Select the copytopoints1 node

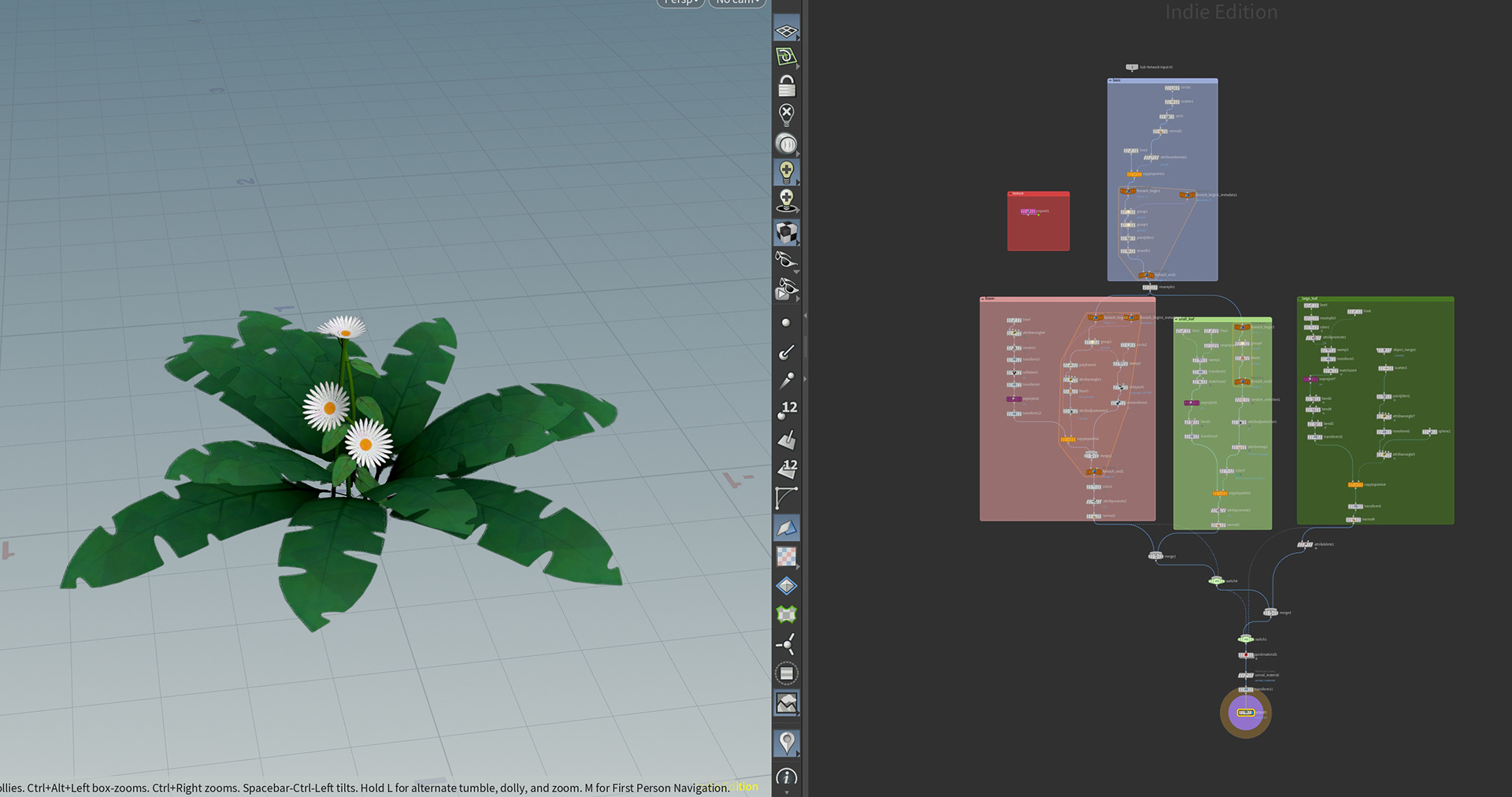click(x=1134, y=174)
